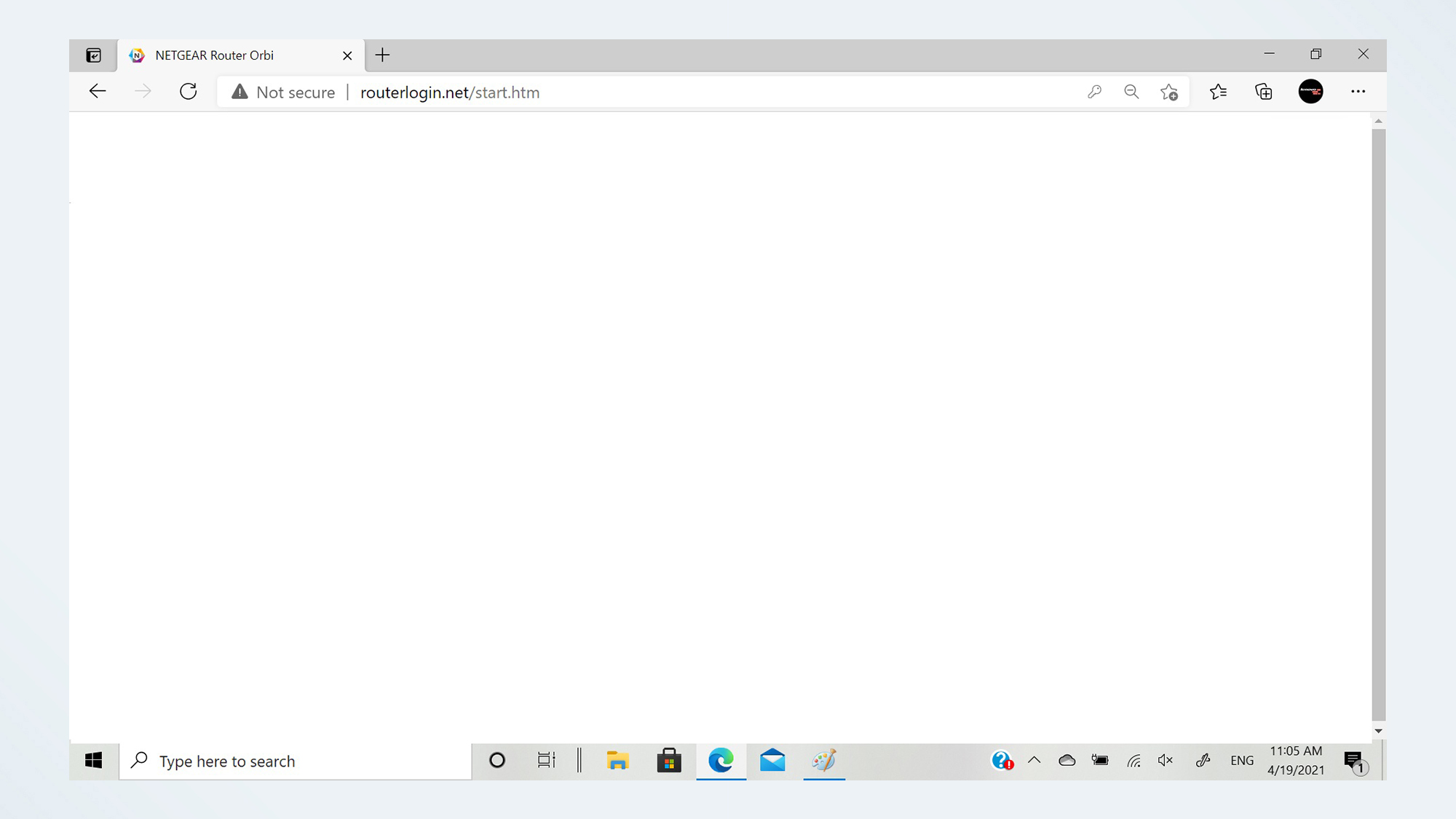Image resolution: width=1456 pixels, height=819 pixels.
Task: Go back to previous page
Action: pos(98,92)
